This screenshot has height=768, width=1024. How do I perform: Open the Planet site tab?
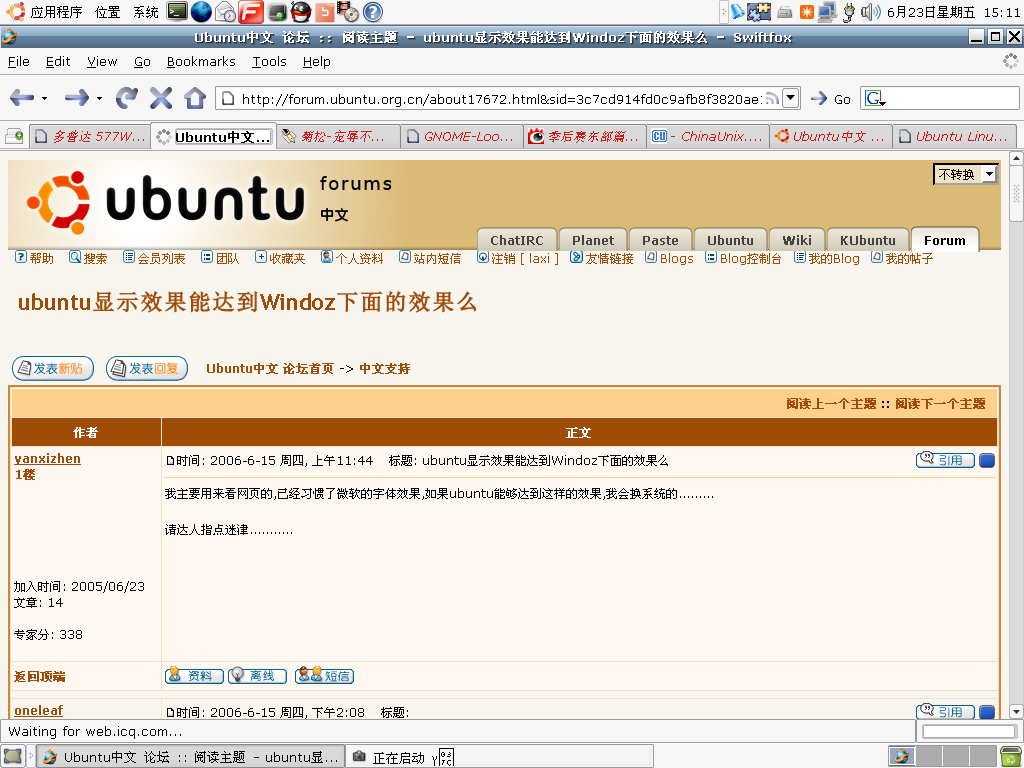coord(593,240)
